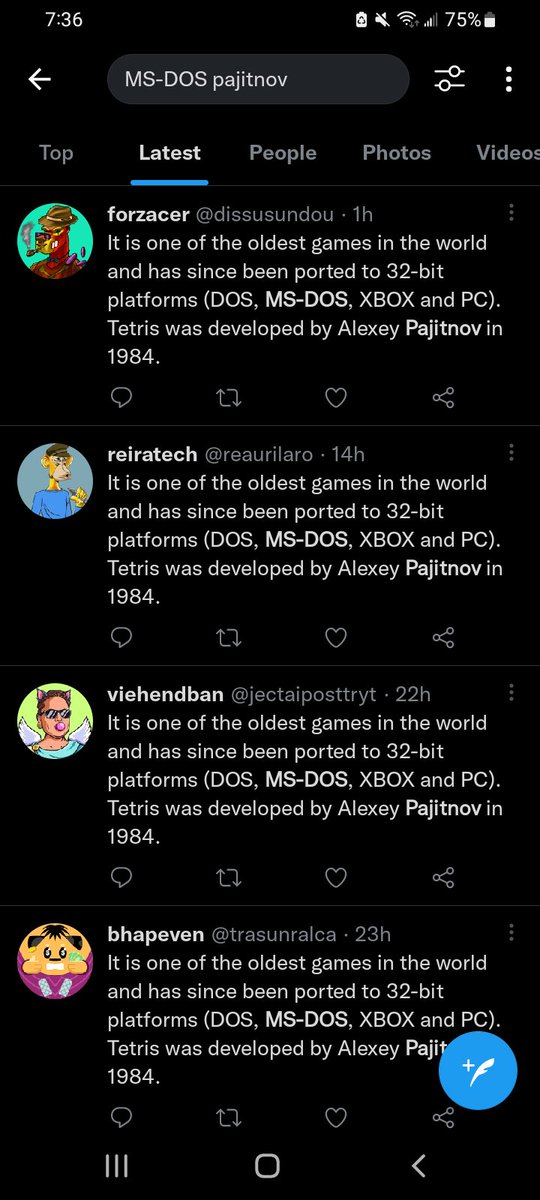540x1200 pixels.
Task: Reply to forzacer's tweet
Action: [121, 397]
